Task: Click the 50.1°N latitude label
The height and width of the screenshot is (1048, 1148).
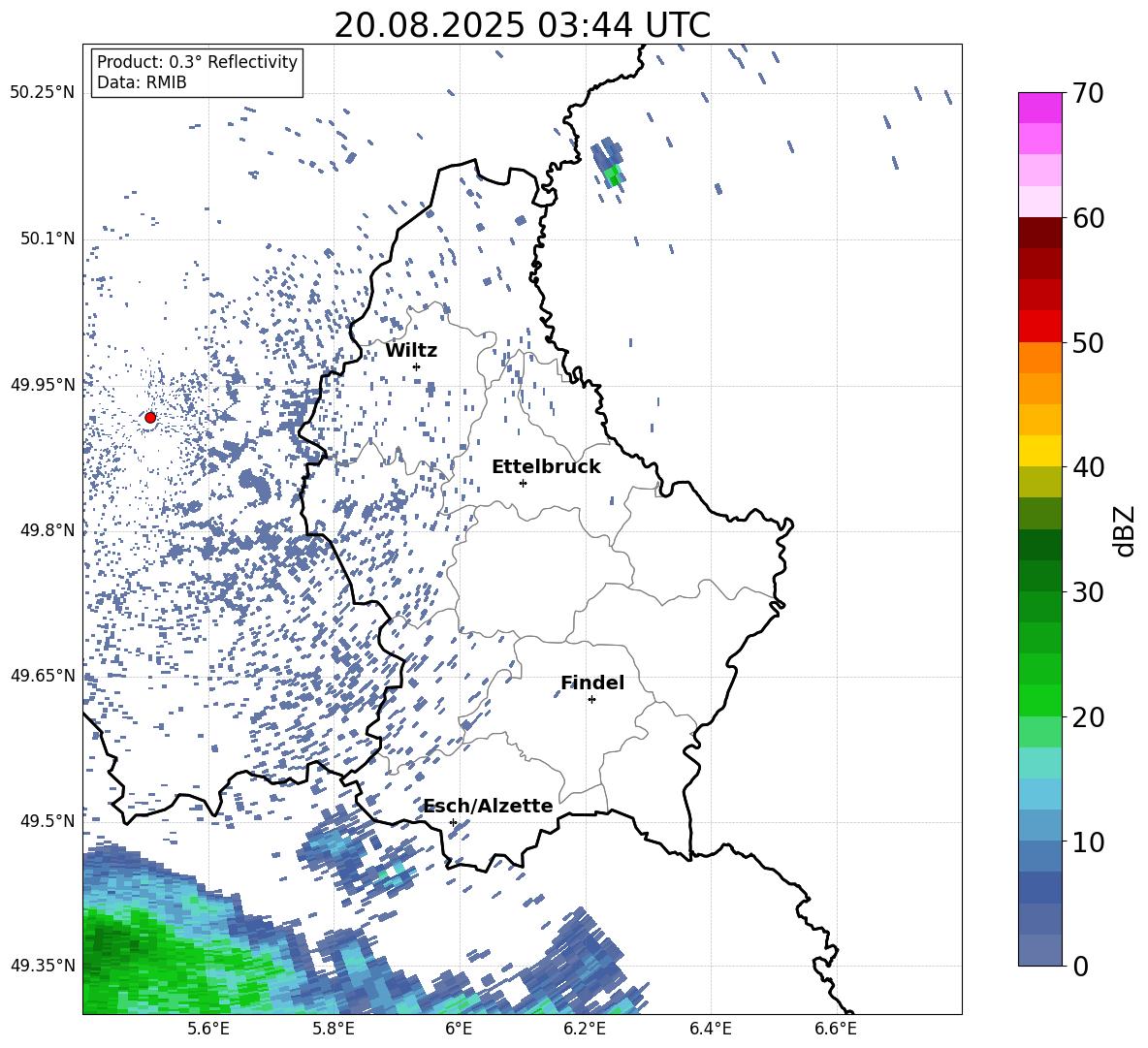Action: point(47,238)
